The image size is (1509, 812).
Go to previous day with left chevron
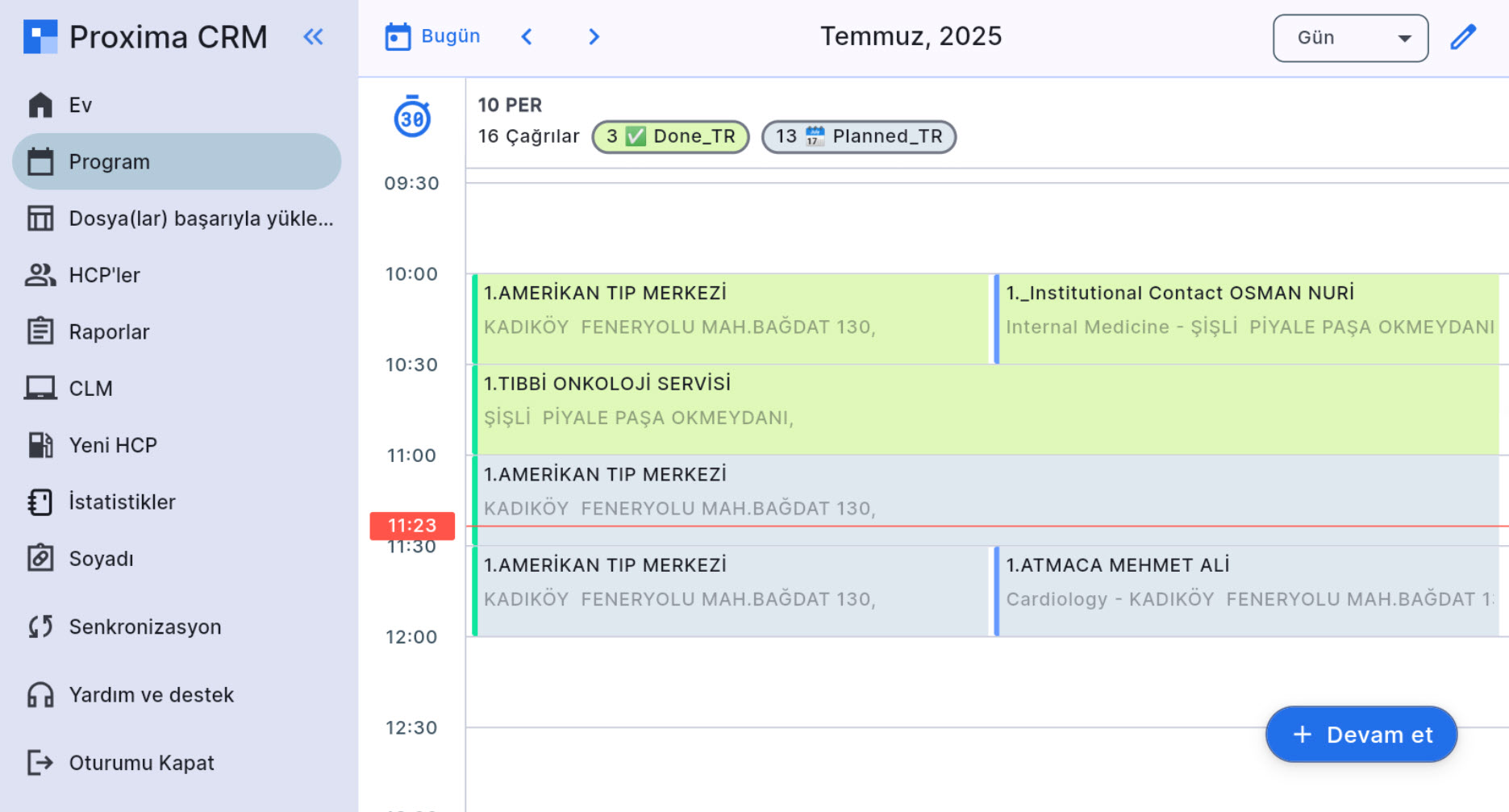coord(527,37)
